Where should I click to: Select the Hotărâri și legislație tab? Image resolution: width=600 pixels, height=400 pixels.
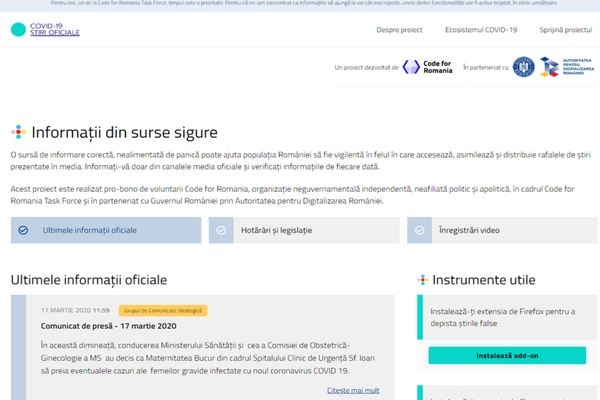(304, 230)
